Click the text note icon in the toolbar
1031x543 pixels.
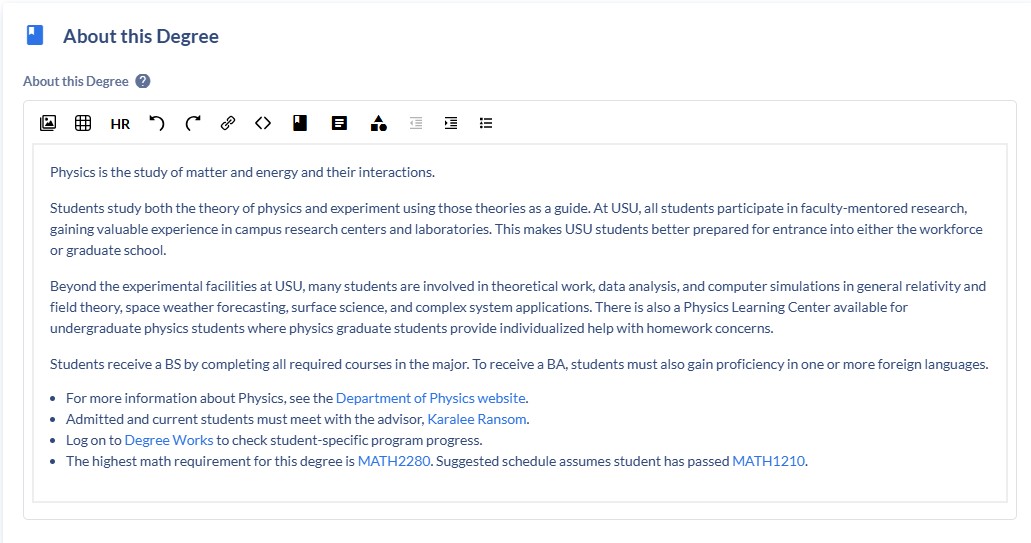click(x=339, y=123)
